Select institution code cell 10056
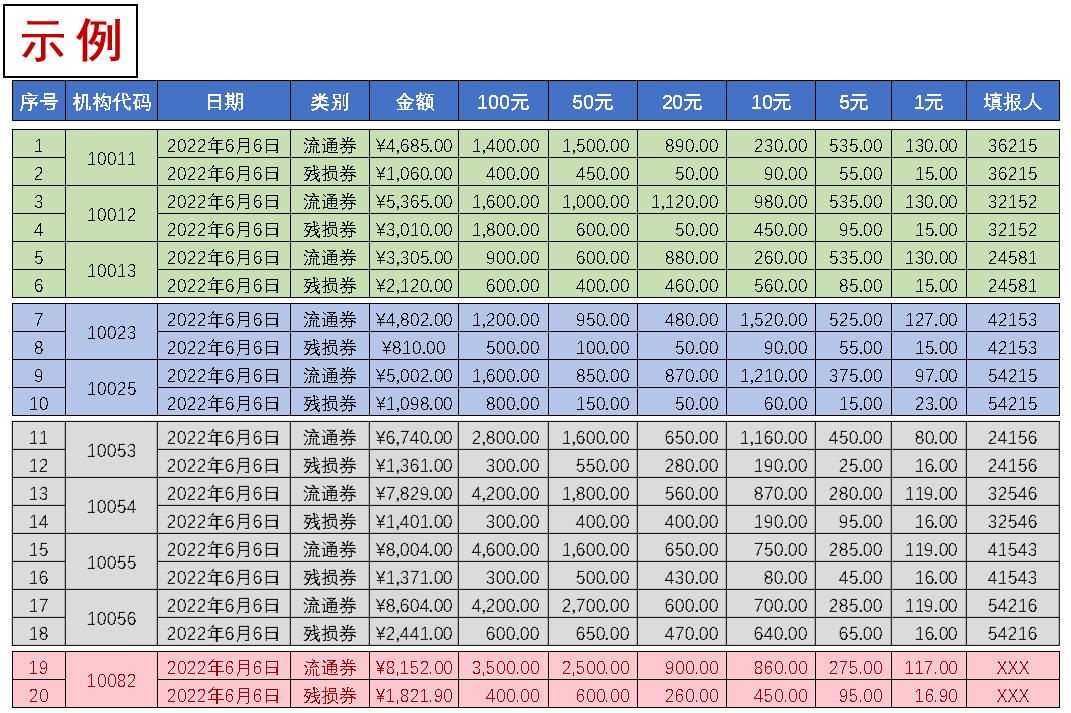1071x713 pixels. (112, 619)
